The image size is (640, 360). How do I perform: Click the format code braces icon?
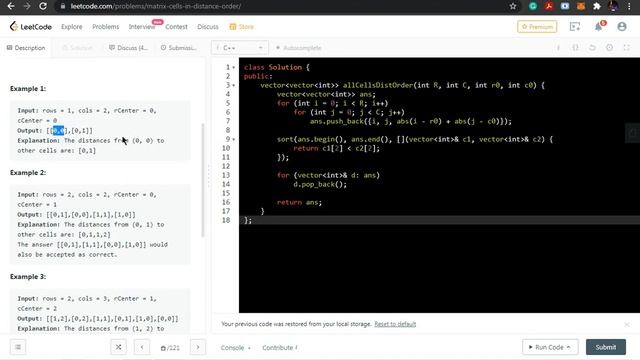click(x=575, y=48)
